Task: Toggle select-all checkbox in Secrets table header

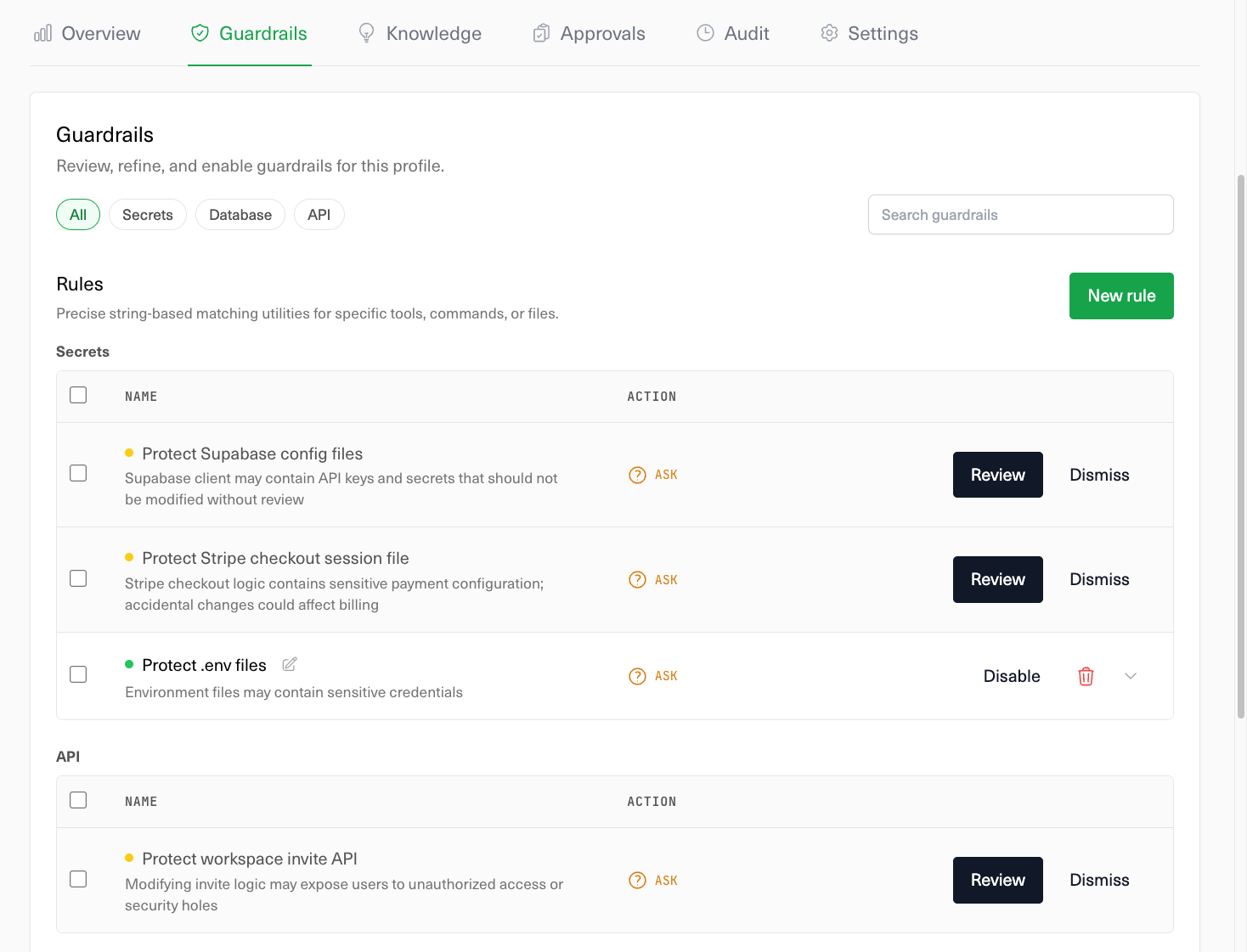Action: click(x=78, y=395)
